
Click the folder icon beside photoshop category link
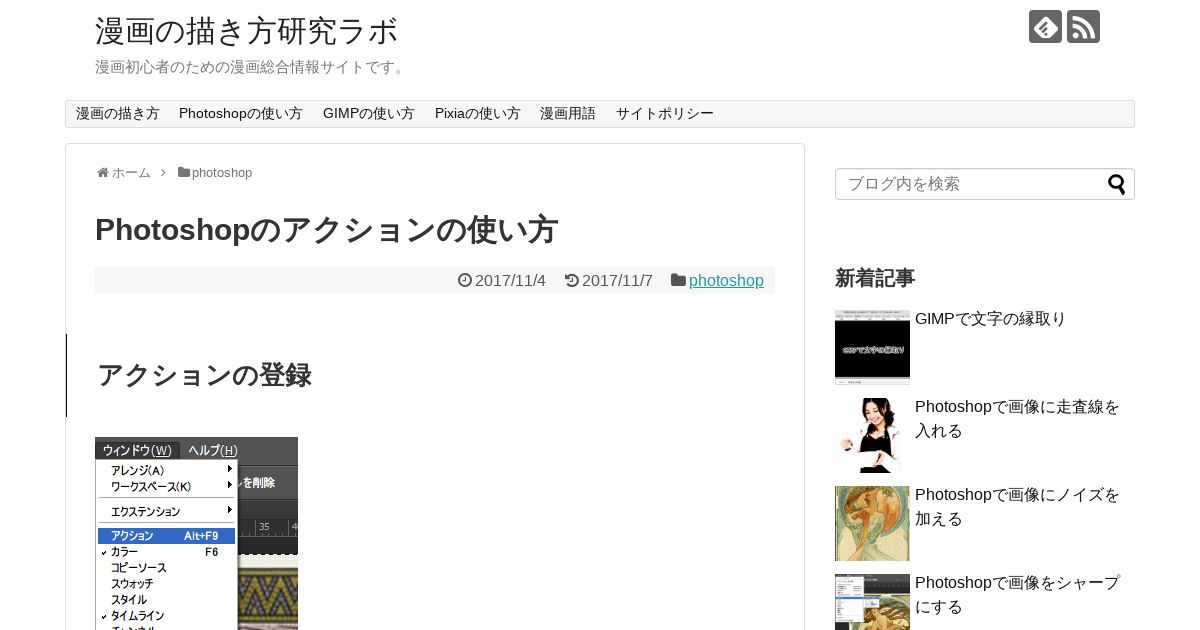click(x=678, y=281)
